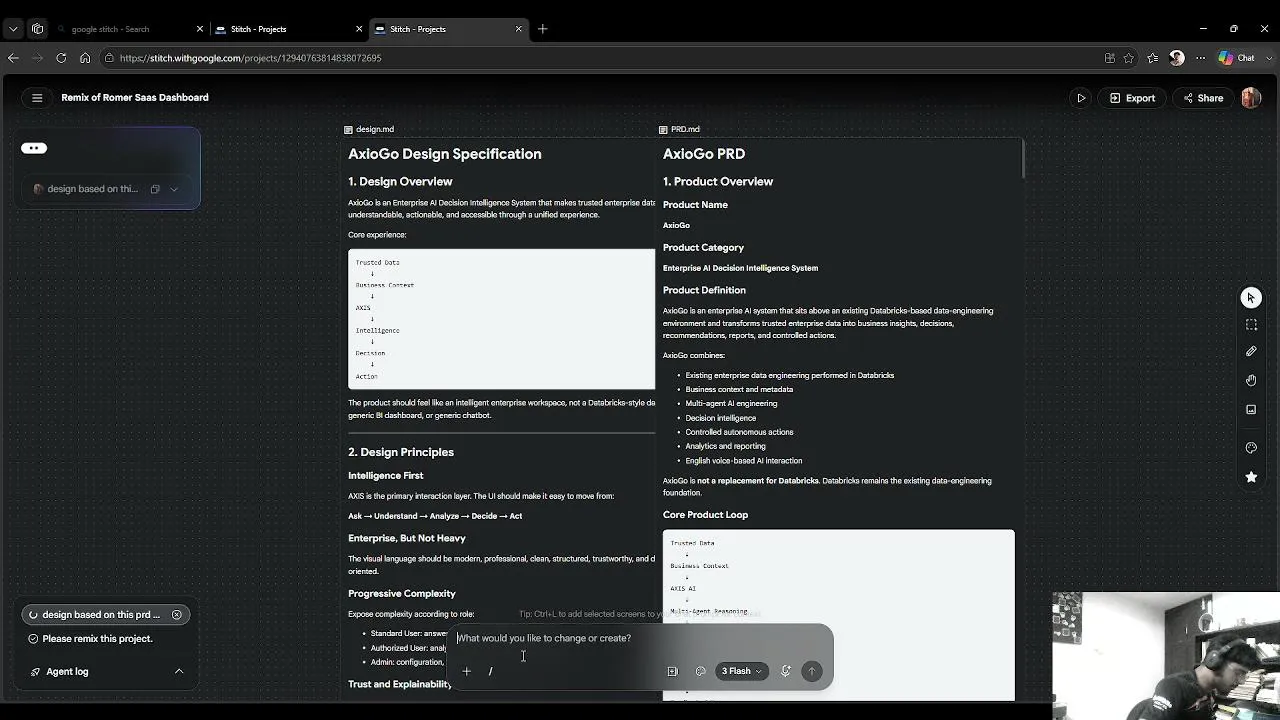Click the PRD document scrollbar
The image size is (1280, 720).
coord(1021,158)
